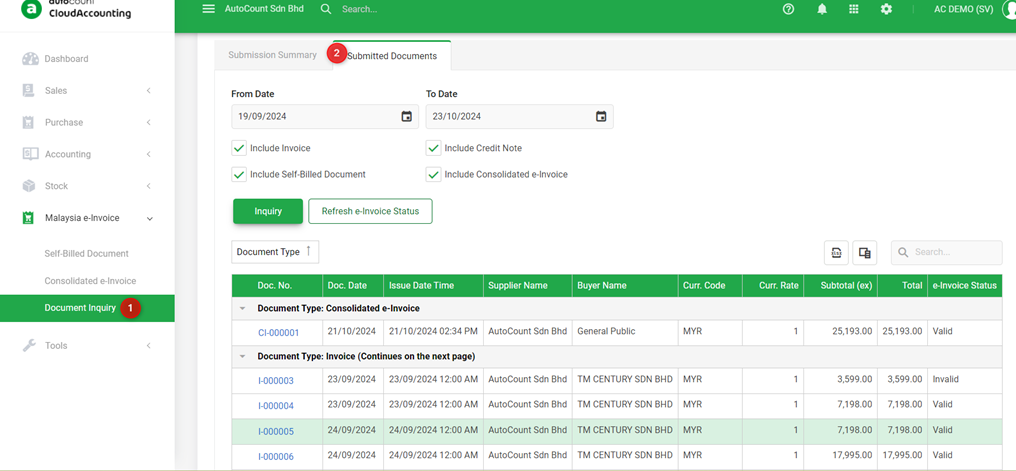Open the settings gear icon
This screenshot has height=471, width=1016.
tap(886, 9)
